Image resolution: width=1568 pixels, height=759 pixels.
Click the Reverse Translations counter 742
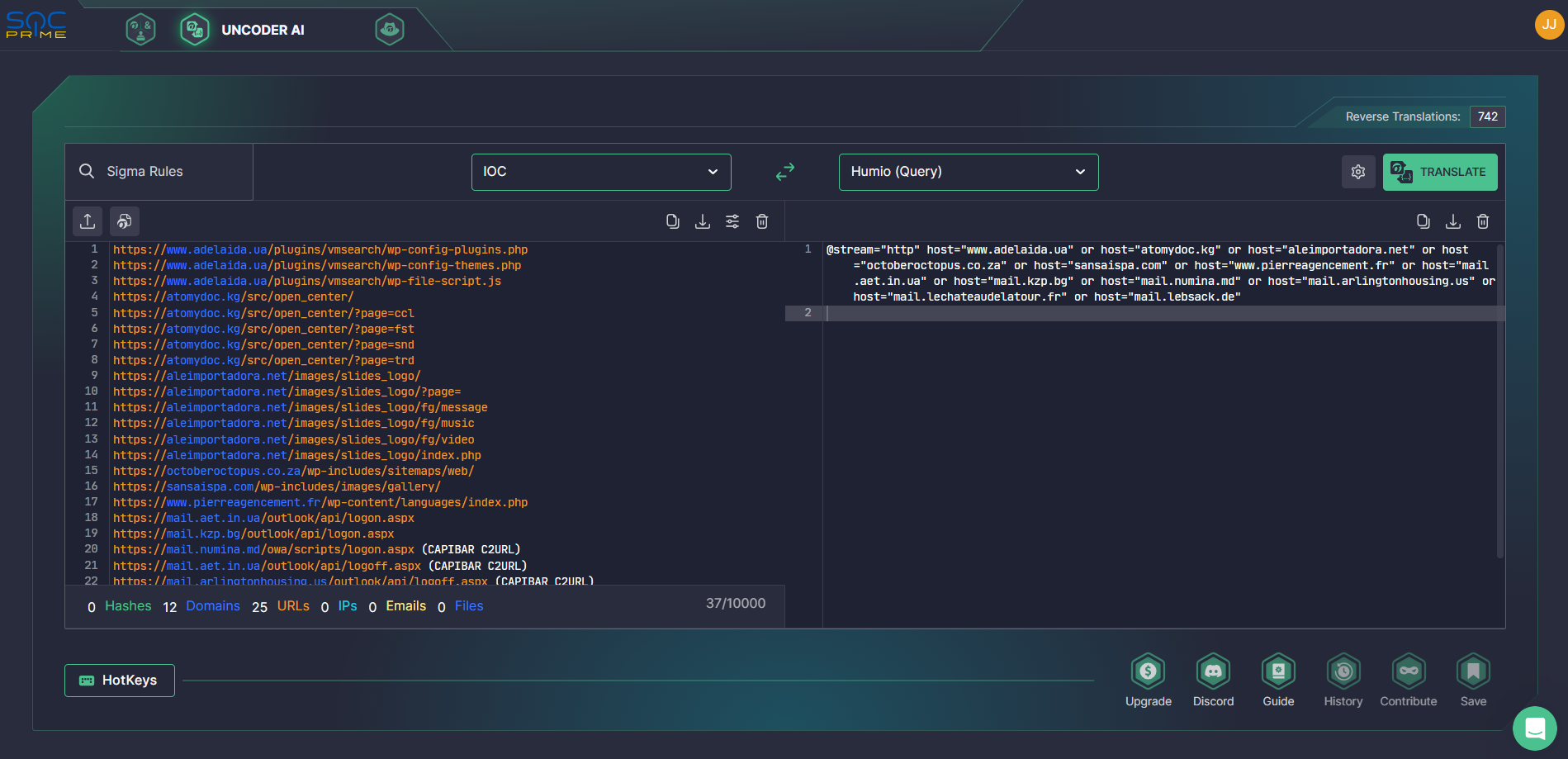click(1488, 116)
